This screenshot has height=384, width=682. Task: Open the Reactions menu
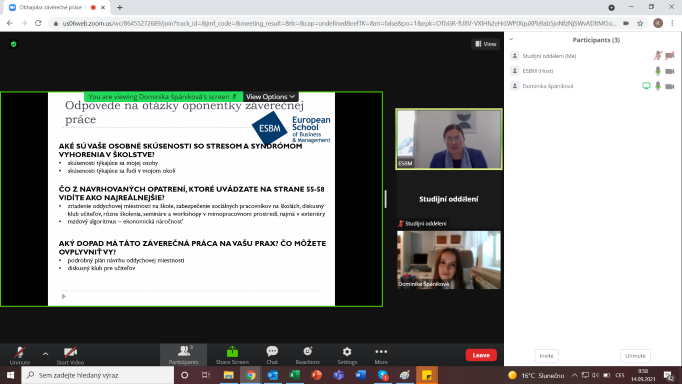[x=308, y=355]
